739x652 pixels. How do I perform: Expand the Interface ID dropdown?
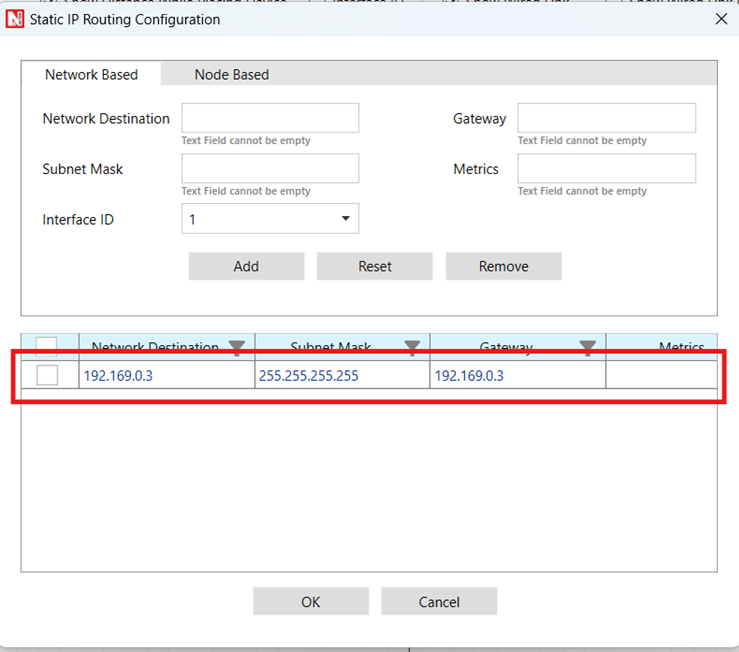(x=345, y=219)
